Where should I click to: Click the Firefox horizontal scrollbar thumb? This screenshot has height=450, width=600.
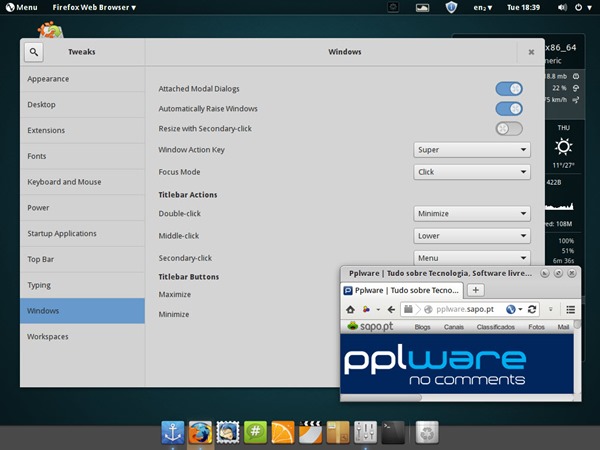click(381, 398)
